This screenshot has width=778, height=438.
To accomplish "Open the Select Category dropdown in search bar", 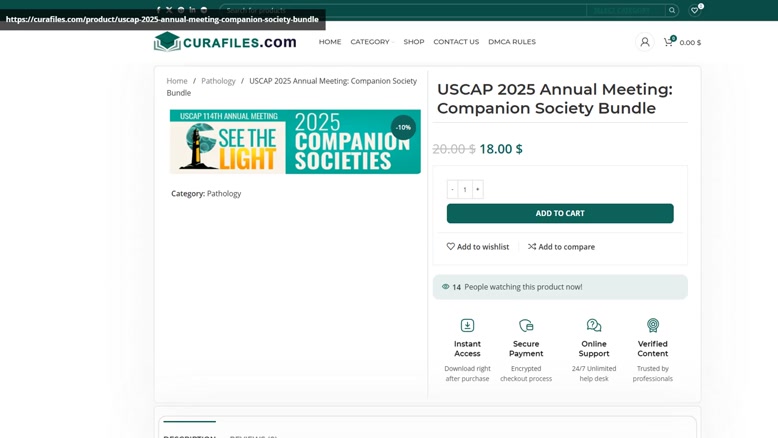I will [x=626, y=10].
